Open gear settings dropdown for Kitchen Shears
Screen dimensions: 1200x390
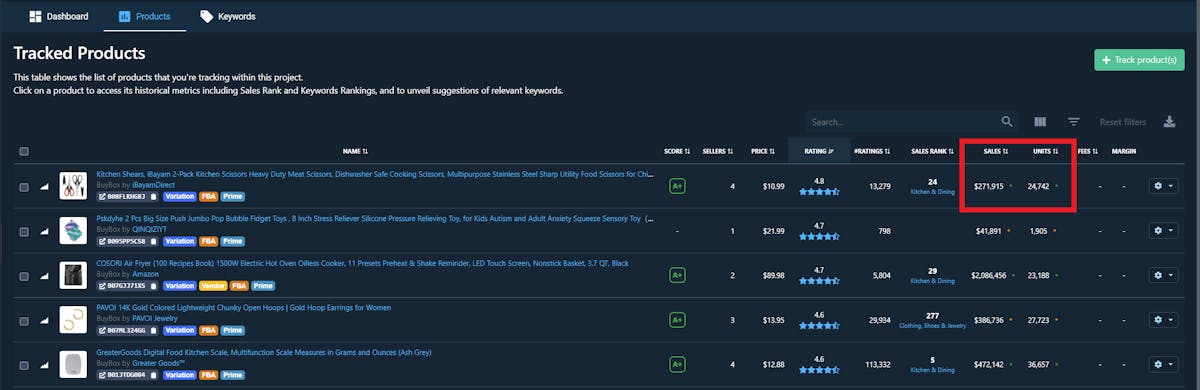pyautogui.click(x=1162, y=186)
